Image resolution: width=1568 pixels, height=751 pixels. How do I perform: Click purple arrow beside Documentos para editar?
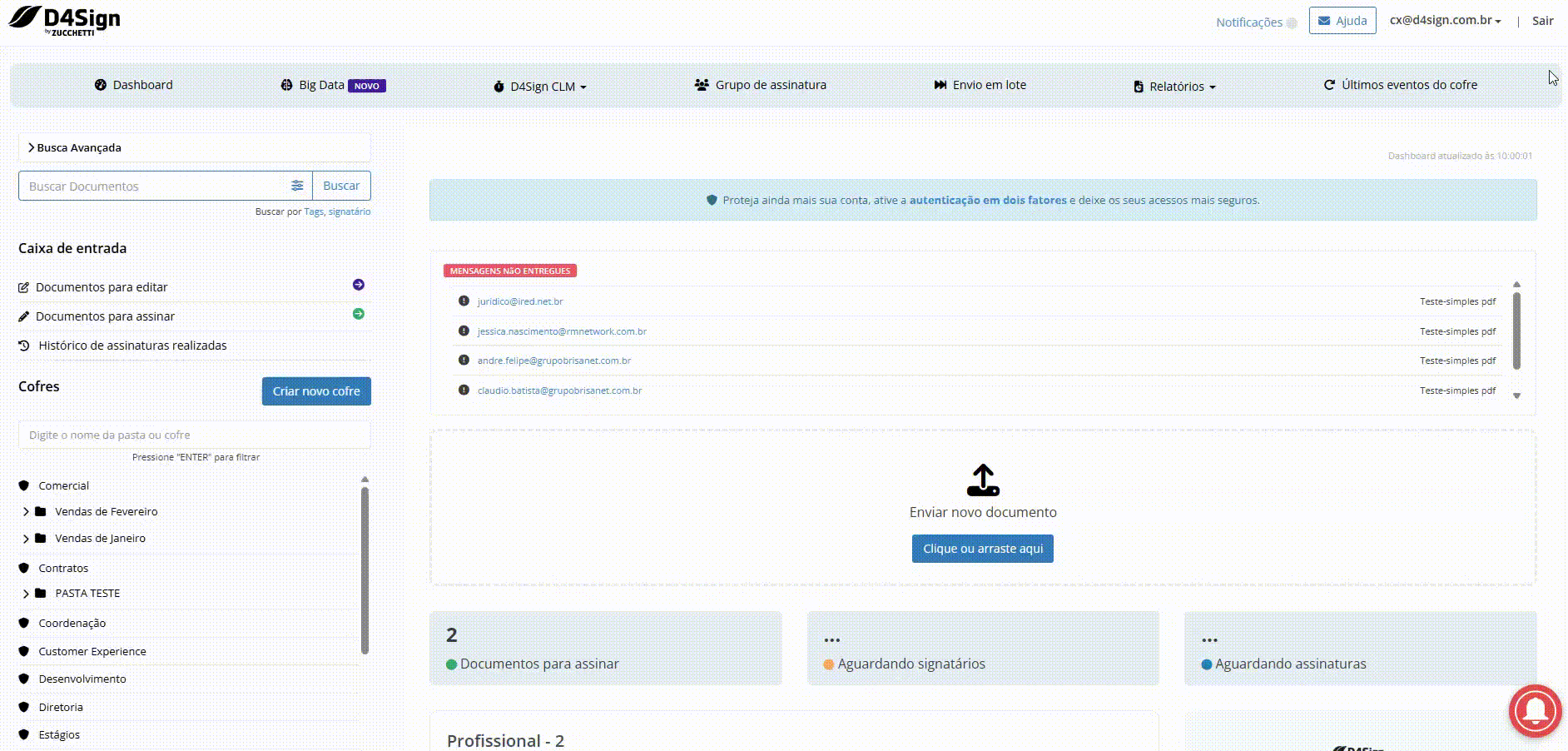(359, 285)
